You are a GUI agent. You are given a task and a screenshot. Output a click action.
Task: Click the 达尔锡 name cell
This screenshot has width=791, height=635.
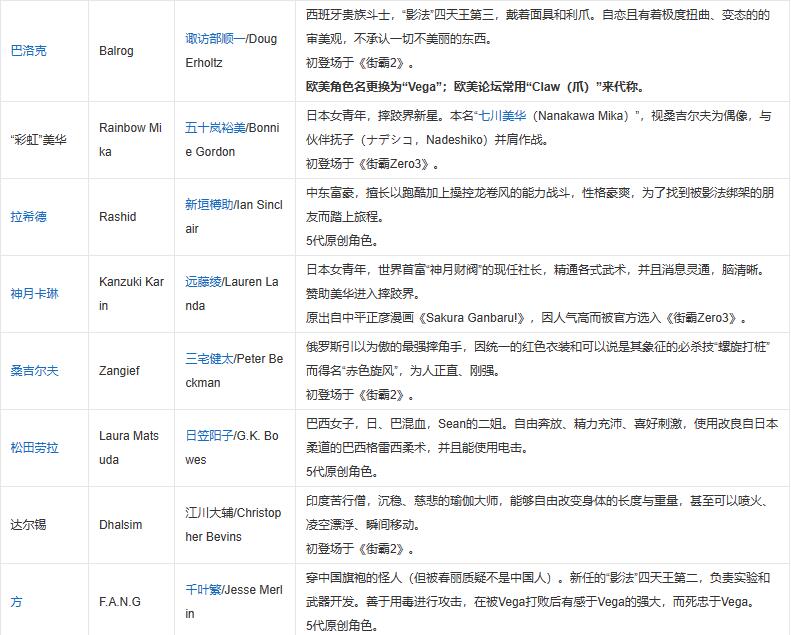point(28,525)
